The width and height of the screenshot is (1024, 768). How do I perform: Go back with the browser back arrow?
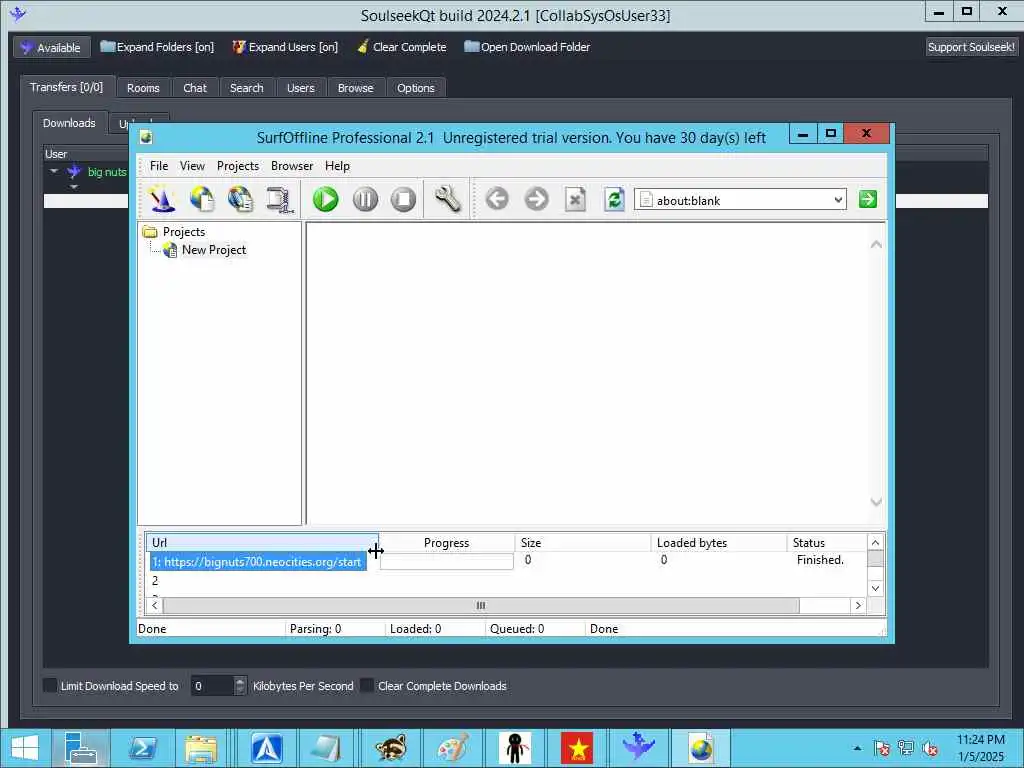point(498,199)
